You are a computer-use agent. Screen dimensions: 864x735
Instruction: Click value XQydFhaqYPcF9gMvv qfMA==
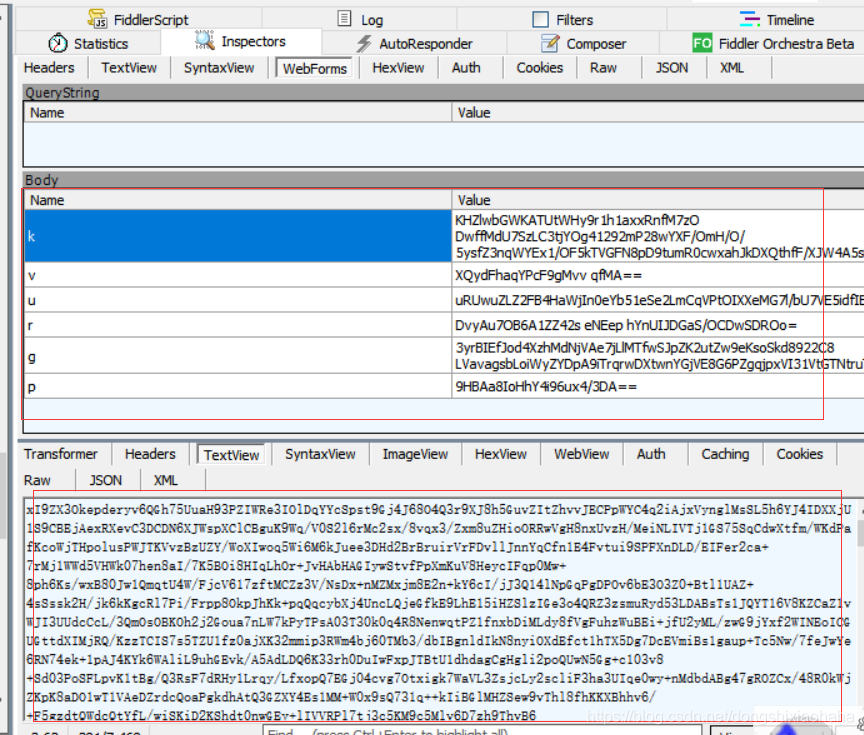pos(548,275)
